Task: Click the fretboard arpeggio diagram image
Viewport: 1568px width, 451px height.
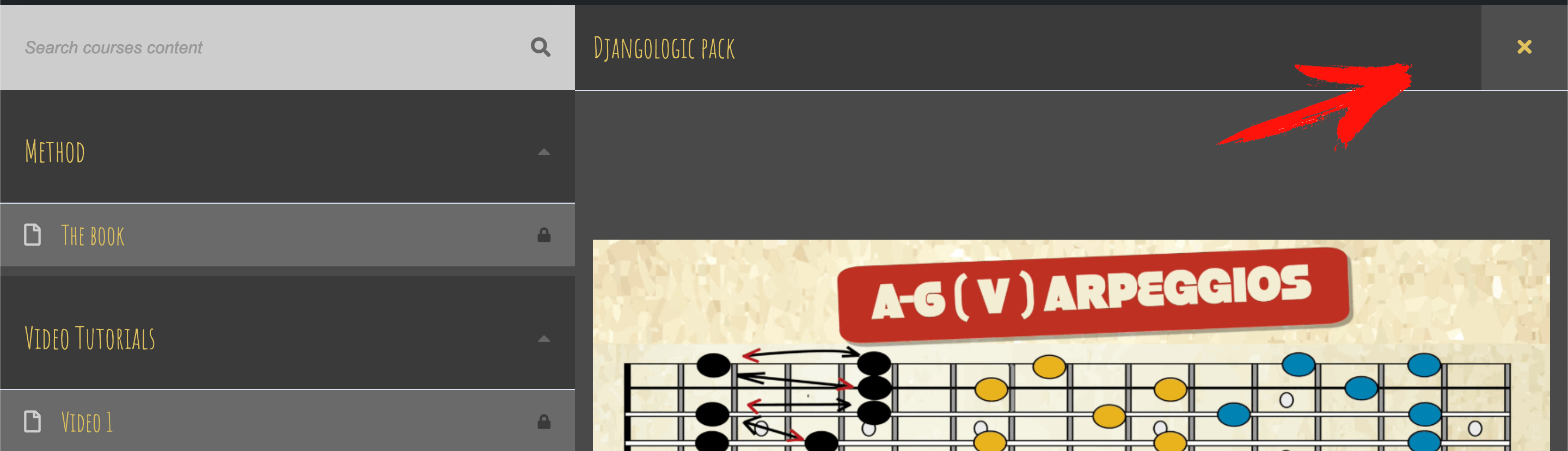Action: [x=1071, y=345]
